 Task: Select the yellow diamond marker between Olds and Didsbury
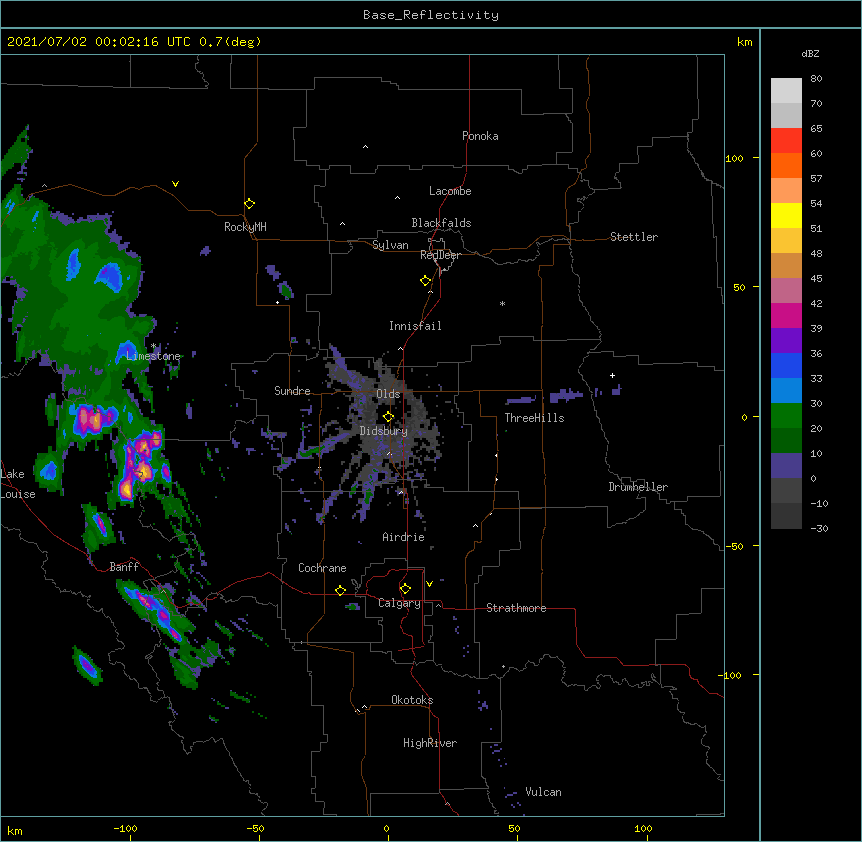coord(388,416)
